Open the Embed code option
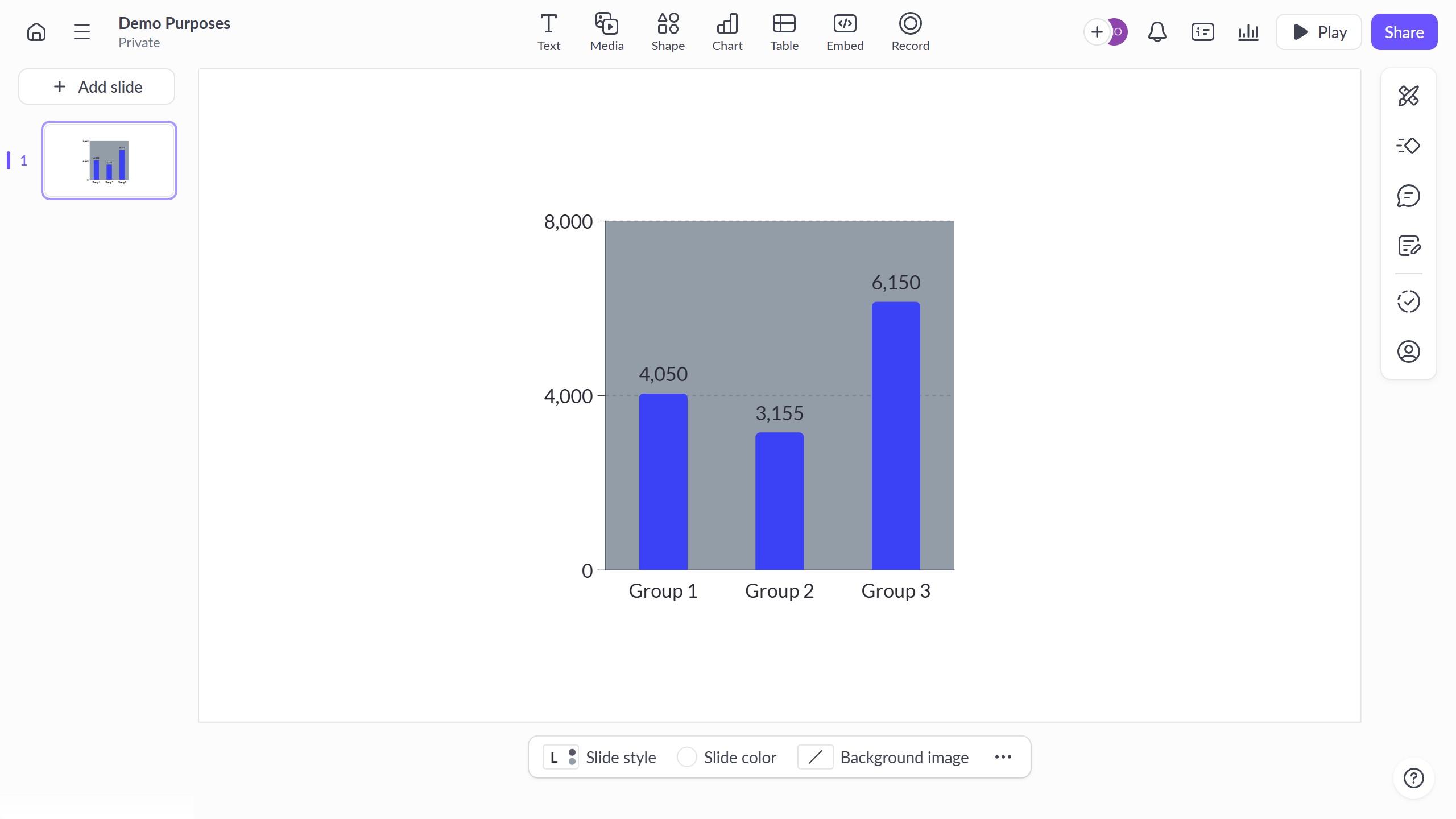This screenshot has height=819, width=1456. (x=844, y=31)
